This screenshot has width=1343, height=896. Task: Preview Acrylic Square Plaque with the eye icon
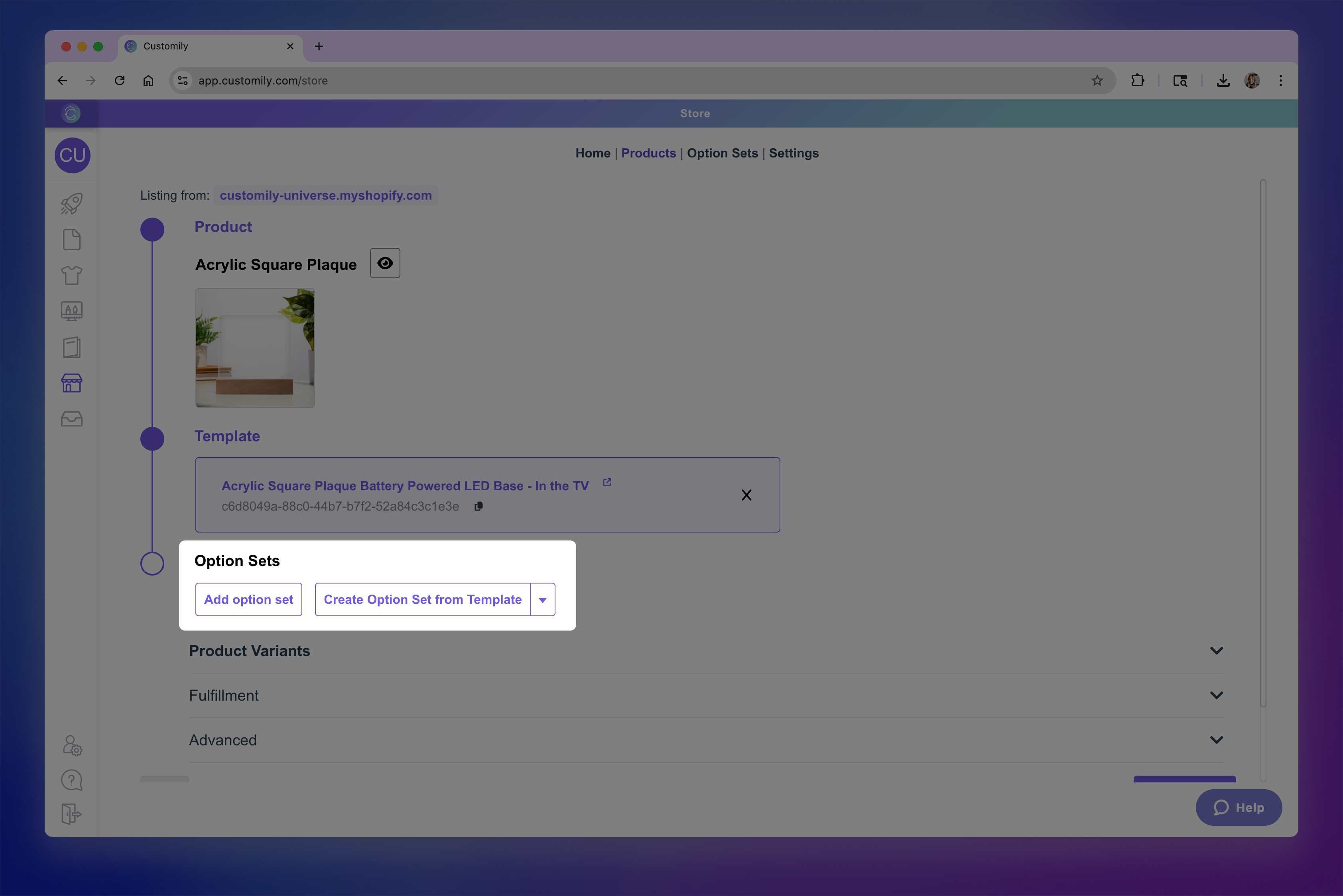pos(384,263)
